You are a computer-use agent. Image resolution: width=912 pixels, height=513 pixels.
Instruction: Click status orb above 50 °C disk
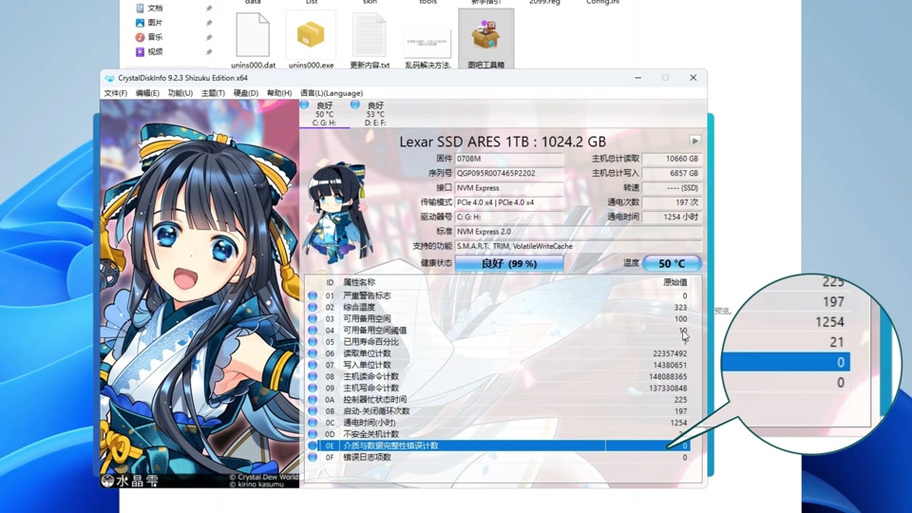(x=304, y=105)
